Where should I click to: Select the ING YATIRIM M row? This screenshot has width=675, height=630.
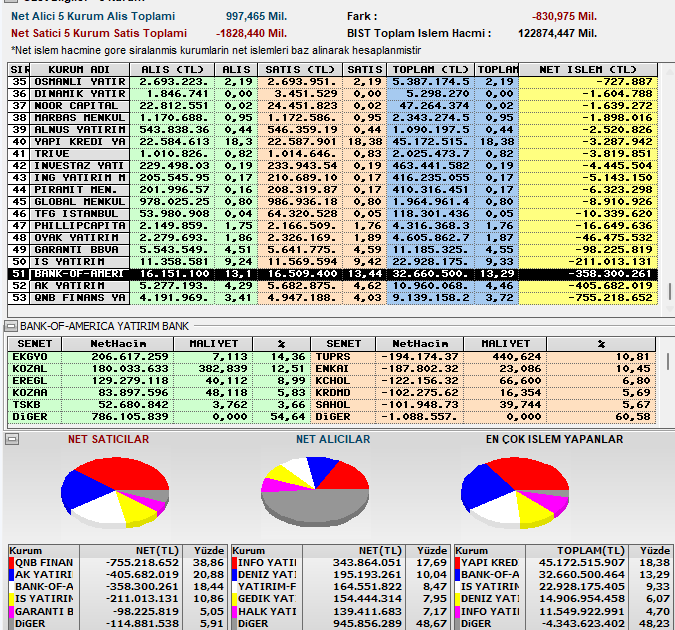click(x=332, y=178)
